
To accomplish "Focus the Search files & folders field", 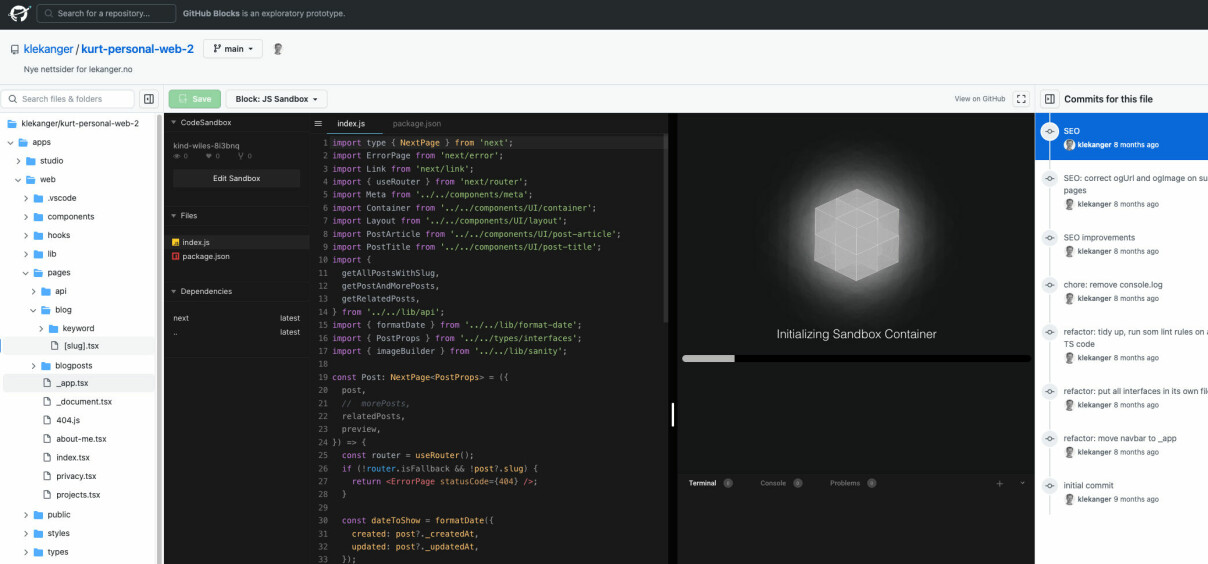I will pyautogui.click(x=67, y=99).
